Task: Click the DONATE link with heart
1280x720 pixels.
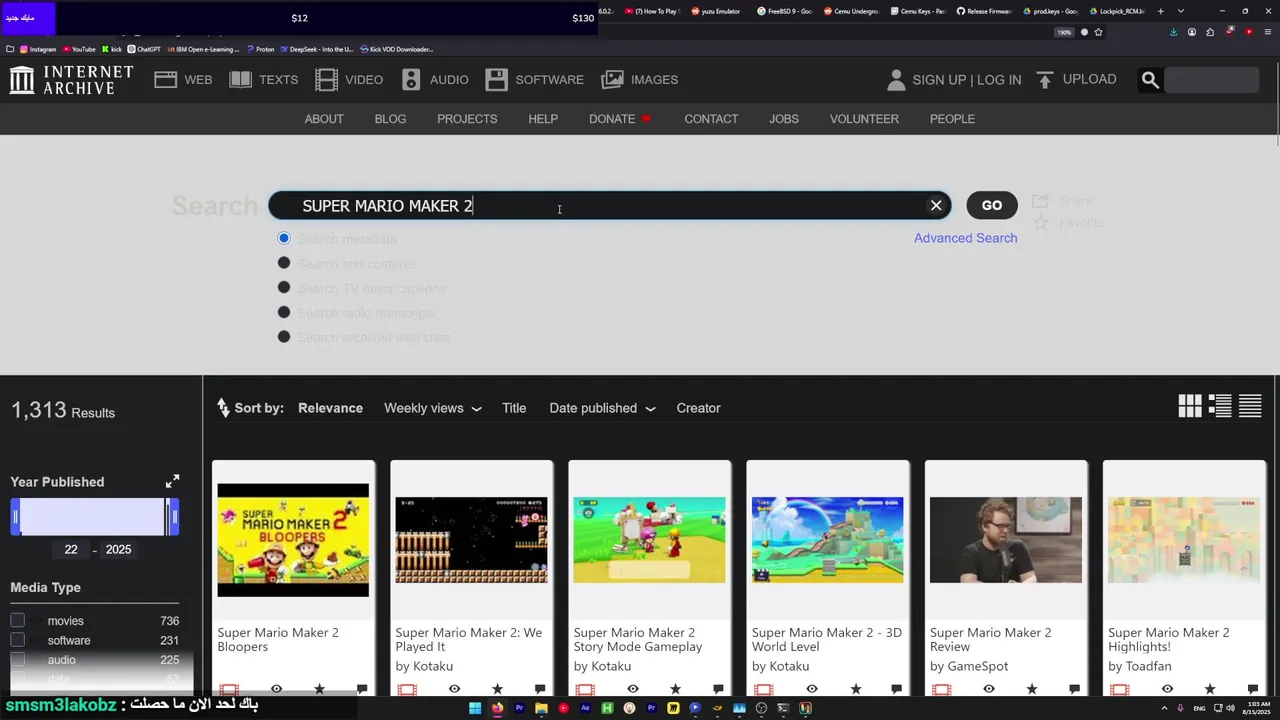Action: click(620, 119)
